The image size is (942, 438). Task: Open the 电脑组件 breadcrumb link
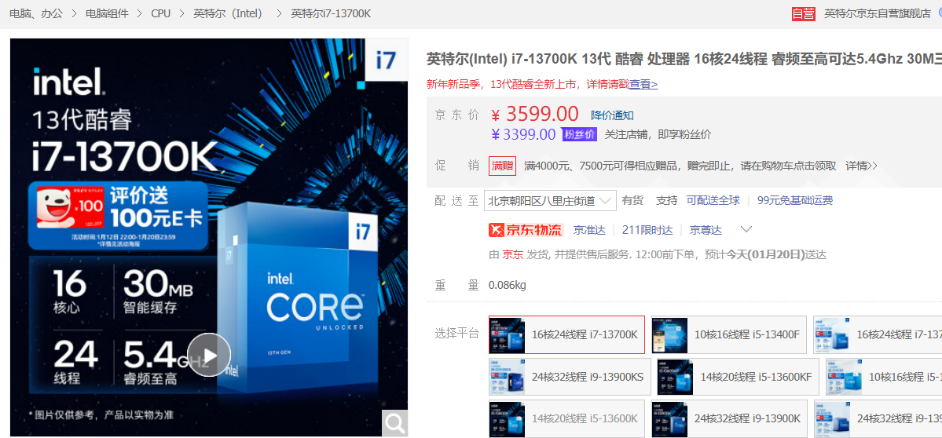(x=107, y=13)
